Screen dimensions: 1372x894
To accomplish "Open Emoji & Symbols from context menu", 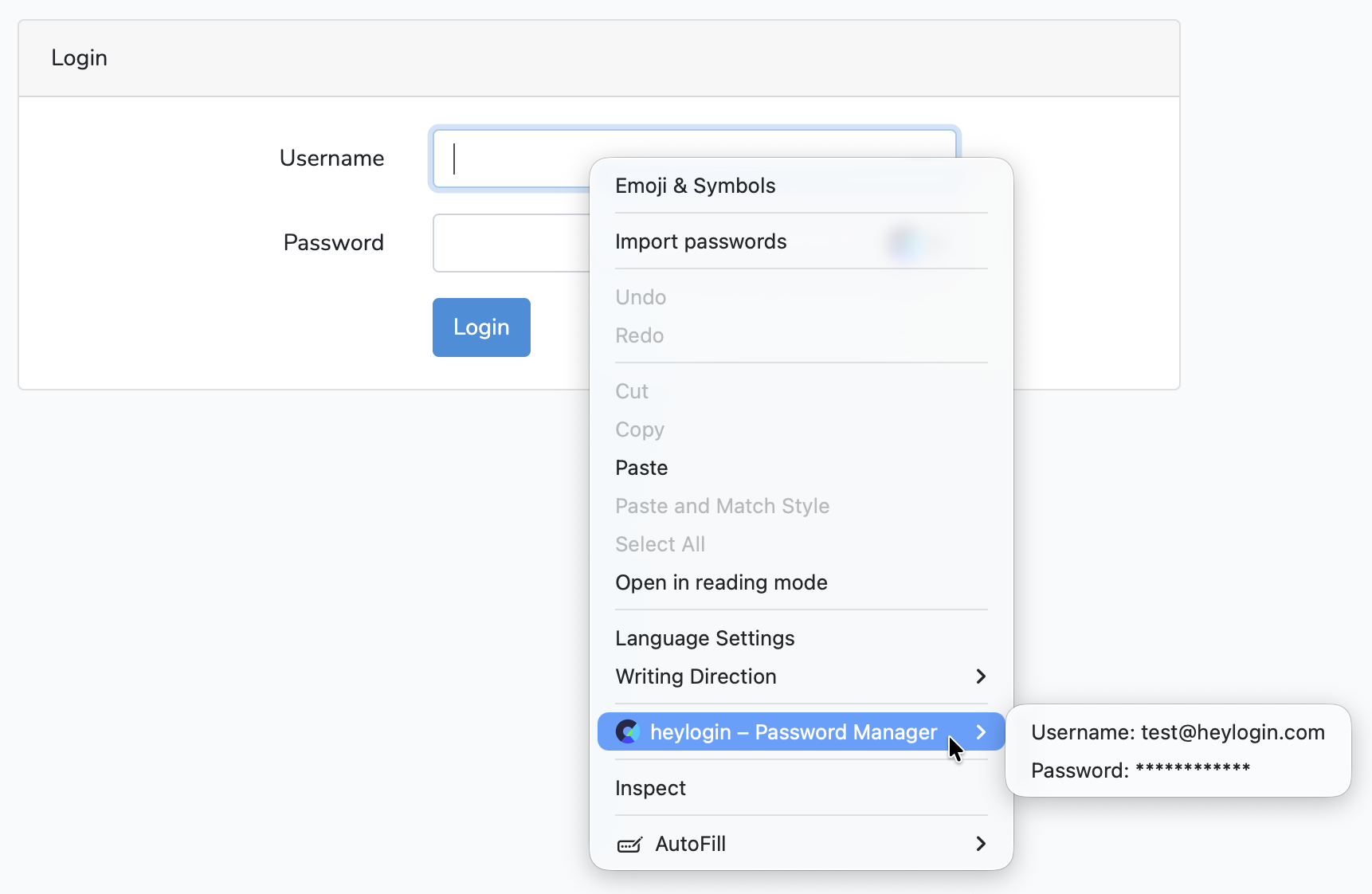I will coord(695,186).
